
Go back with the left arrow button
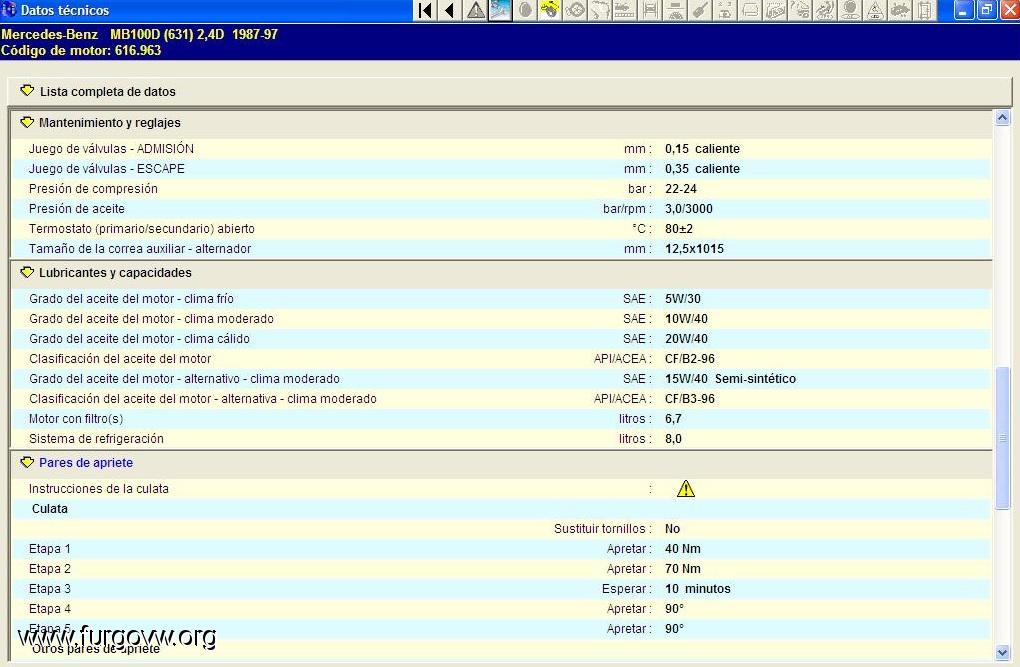pos(450,10)
